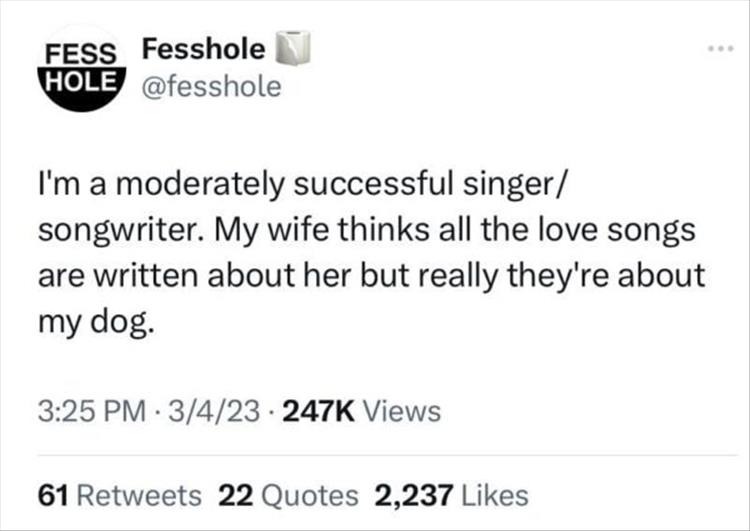This screenshot has height=531, width=750.
Task: Click the Fesshole display name
Action: 204,48
